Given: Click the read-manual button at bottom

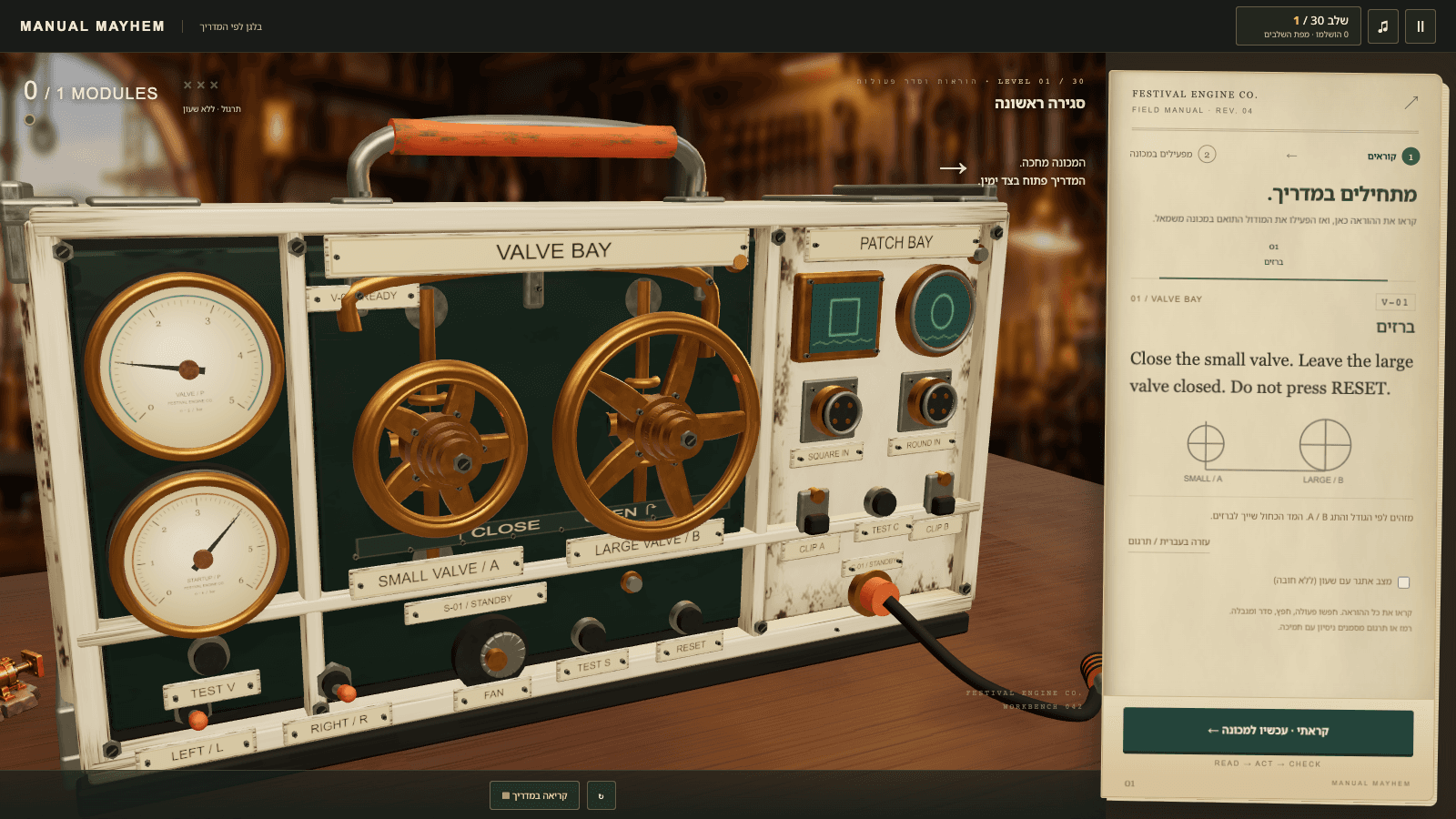Looking at the screenshot, I should click(x=534, y=795).
